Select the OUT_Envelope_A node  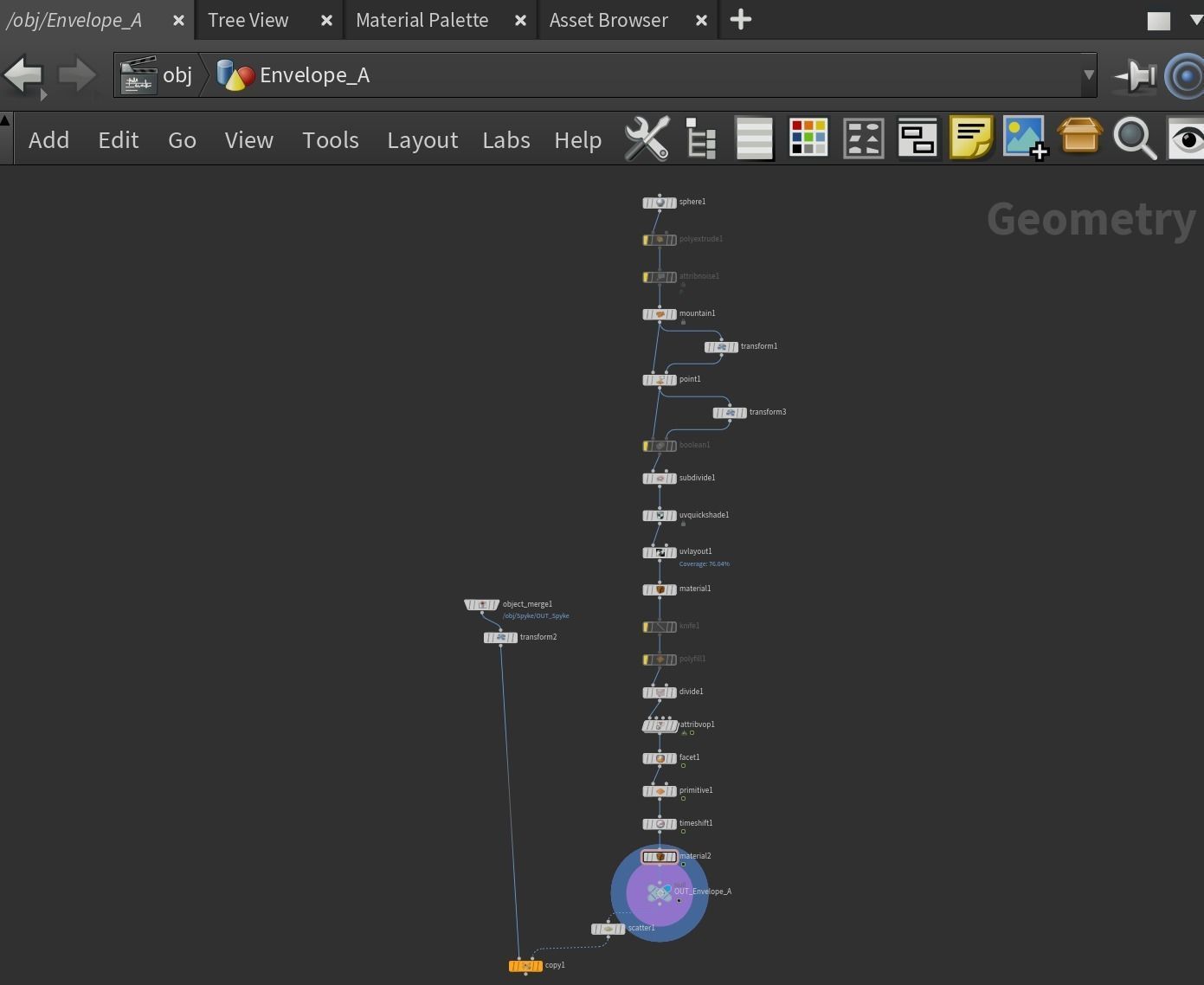[x=660, y=892]
